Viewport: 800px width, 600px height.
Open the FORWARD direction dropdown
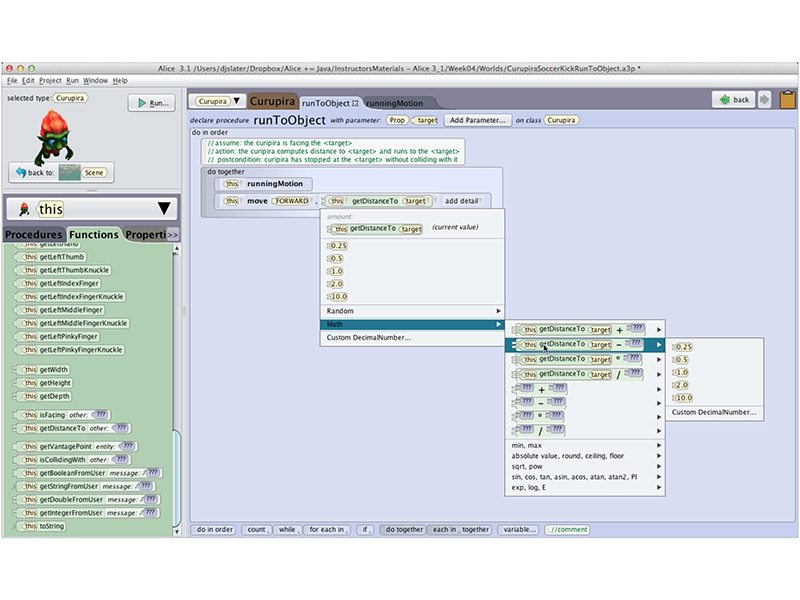[291, 201]
